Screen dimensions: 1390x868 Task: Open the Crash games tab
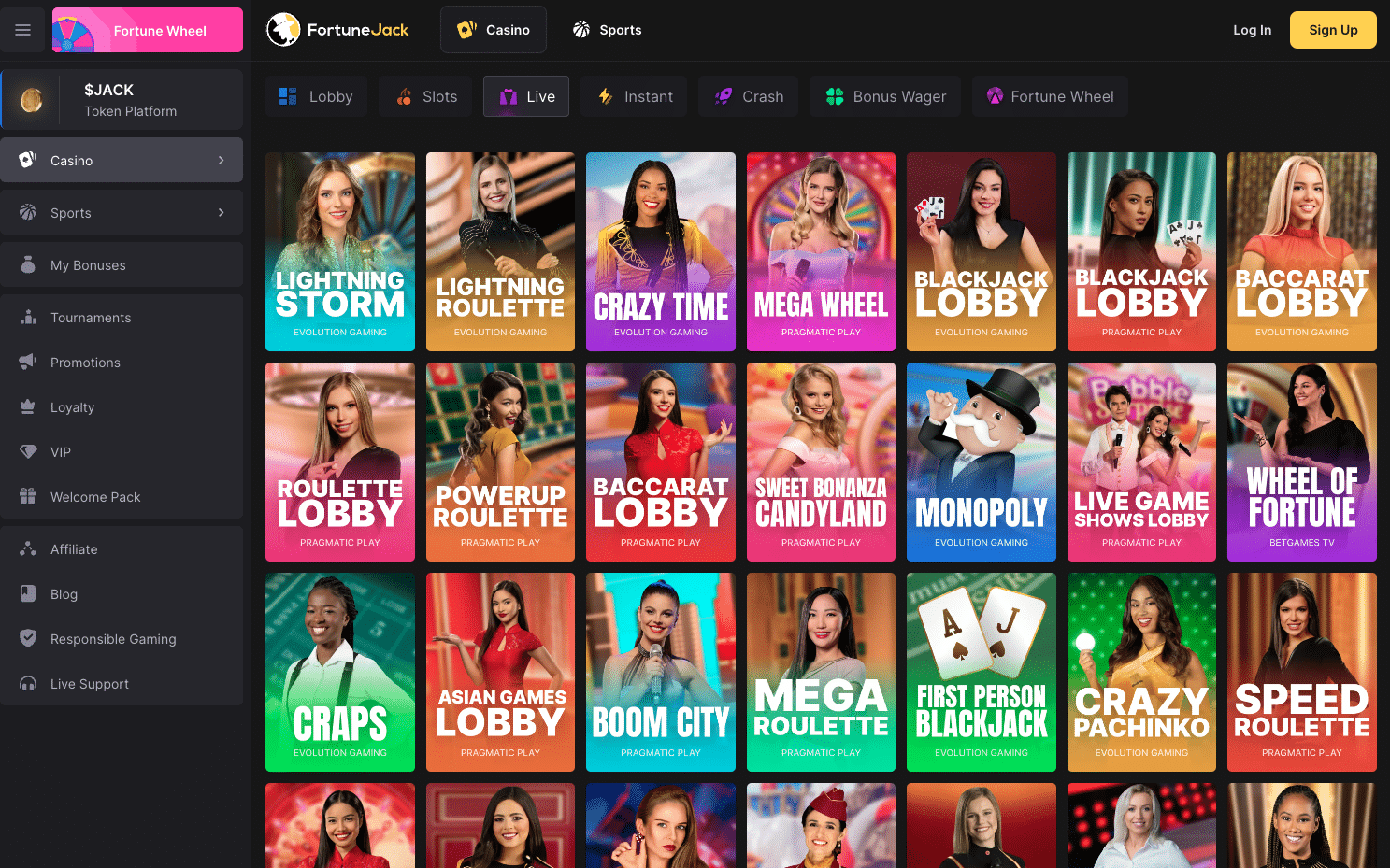tap(748, 96)
